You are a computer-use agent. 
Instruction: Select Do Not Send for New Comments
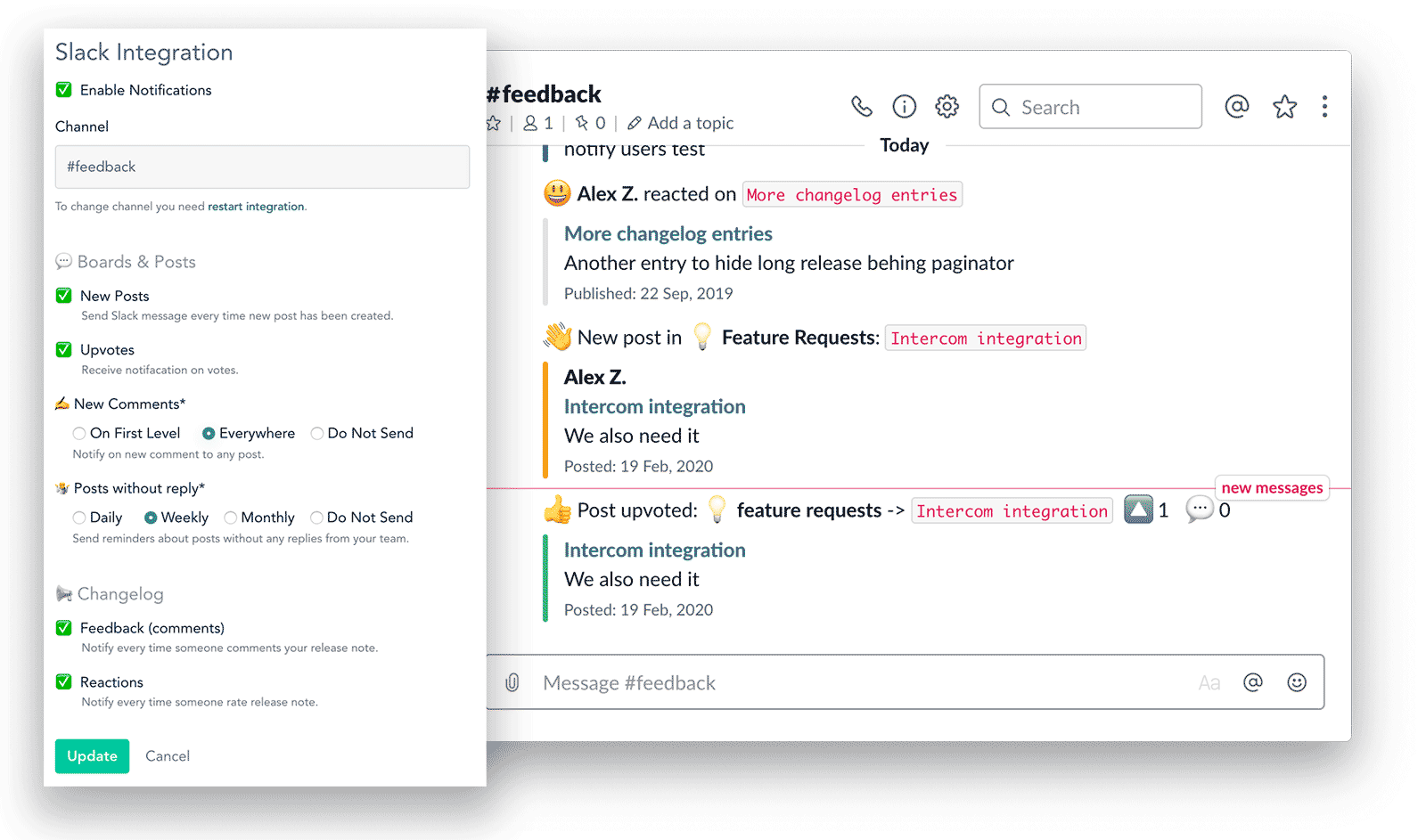point(317,434)
